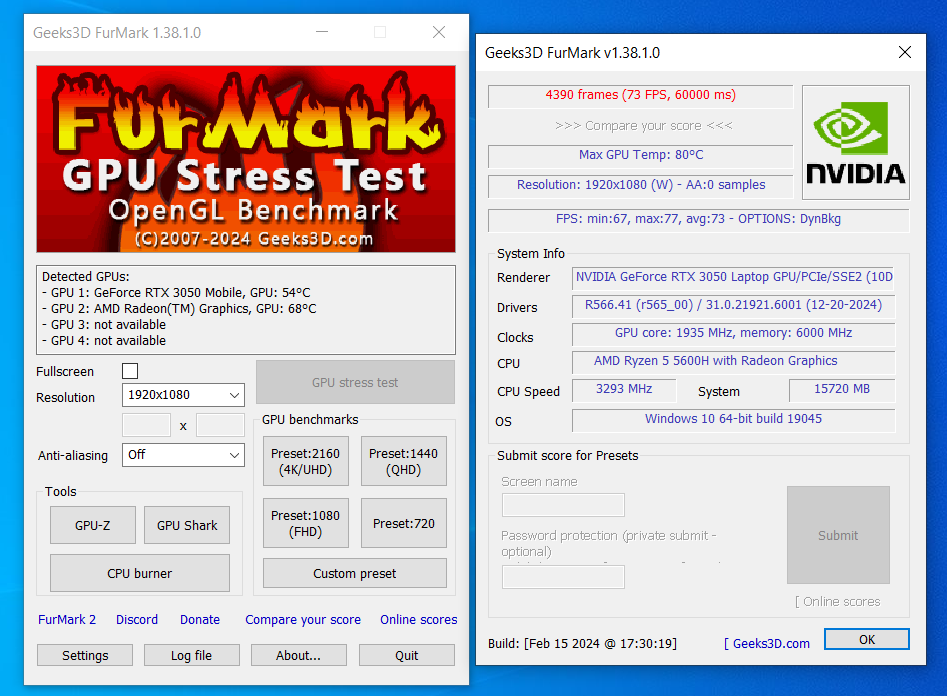Screen dimensions: 947x696
Task: Open the FurMark 2 link
Action: coord(67,620)
